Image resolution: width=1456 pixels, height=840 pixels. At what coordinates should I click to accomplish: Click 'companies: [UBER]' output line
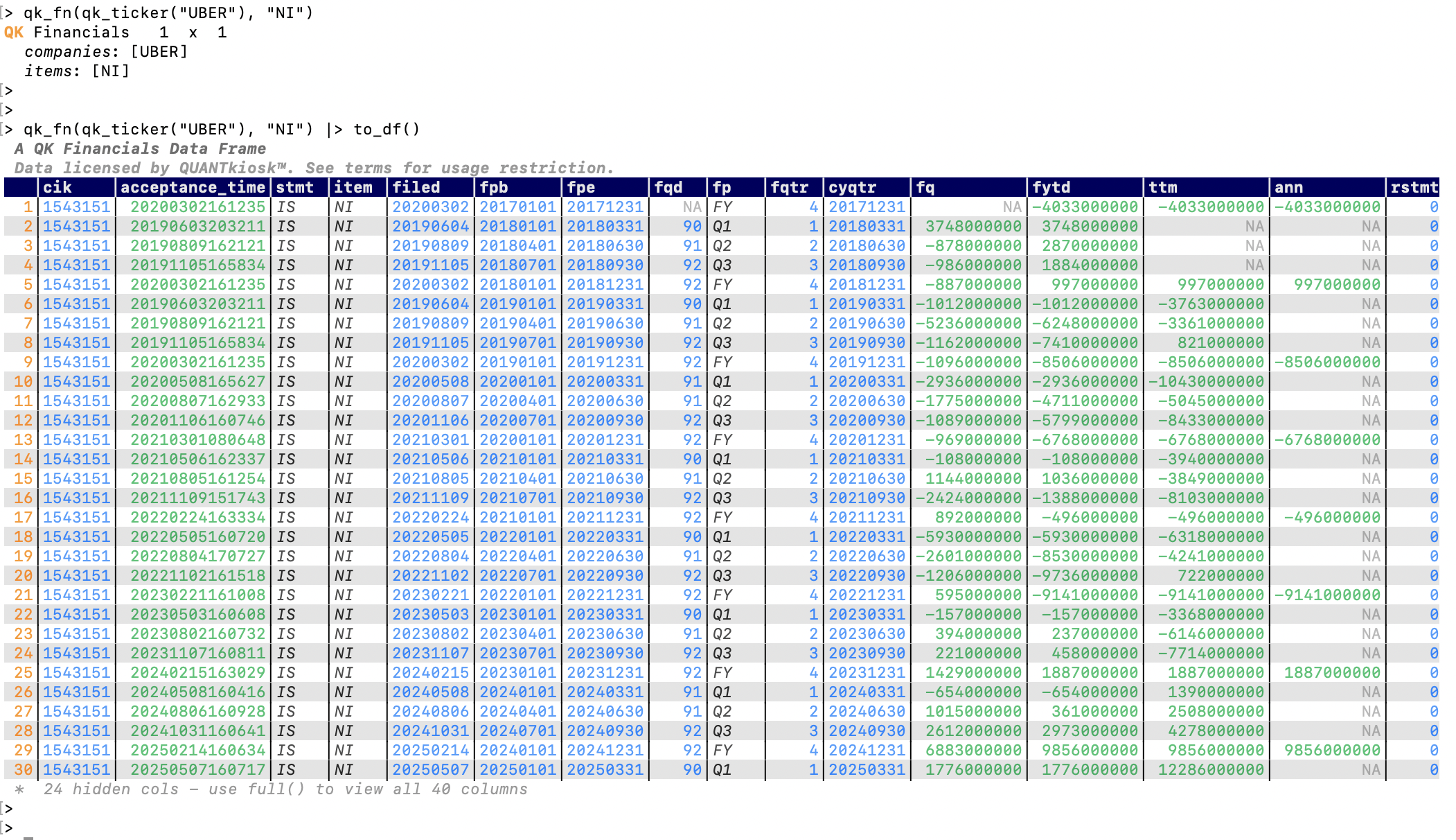tap(105, 51)
